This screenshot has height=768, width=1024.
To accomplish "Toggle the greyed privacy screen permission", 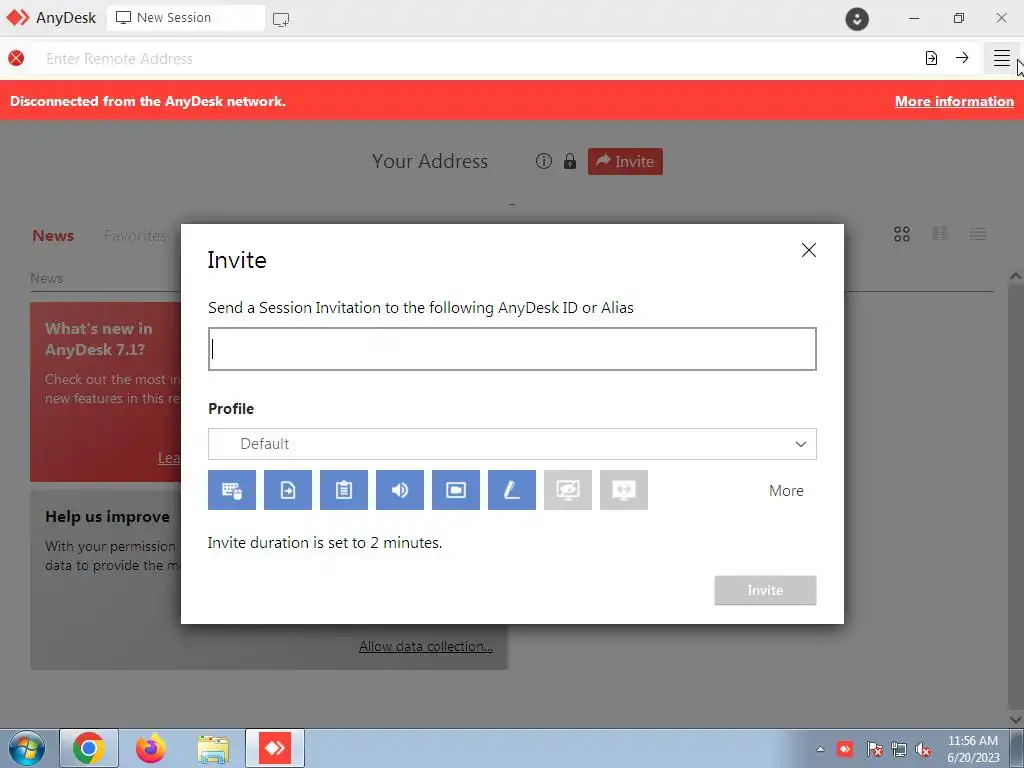I will click(x=568, y=490).
